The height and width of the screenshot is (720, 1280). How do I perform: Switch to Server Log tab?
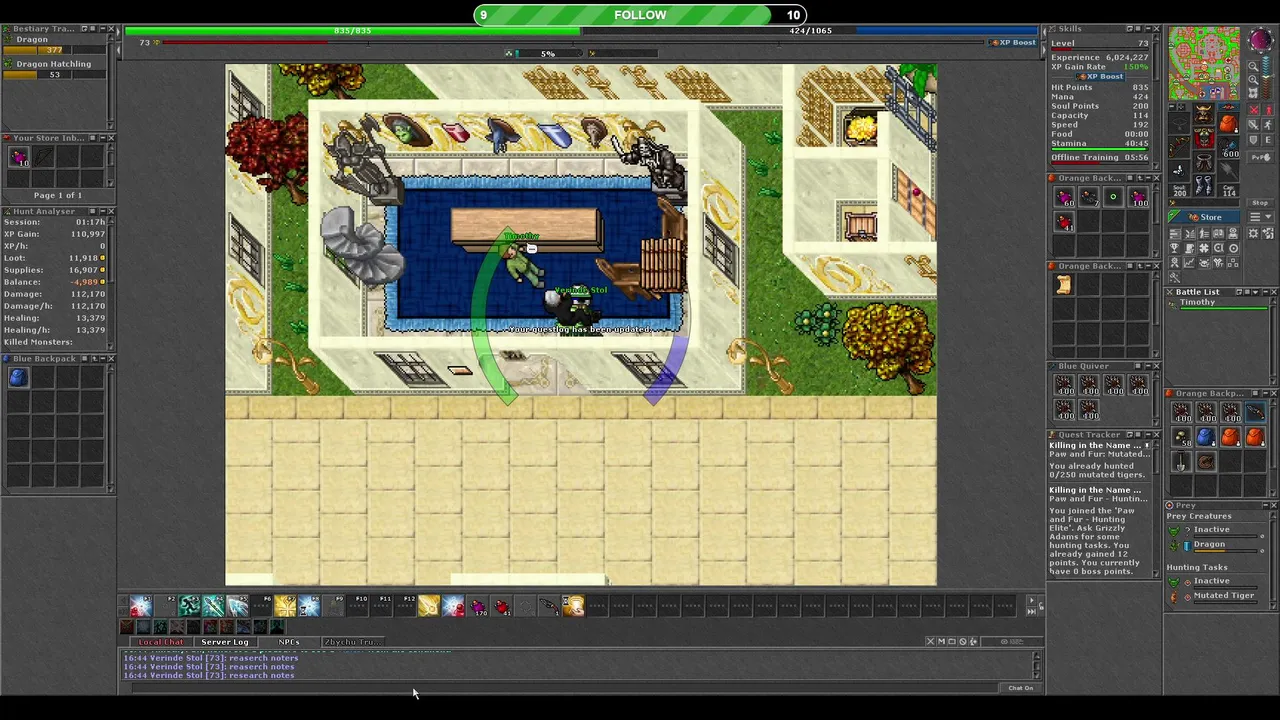pyautogui.click(x=225, y=642)
